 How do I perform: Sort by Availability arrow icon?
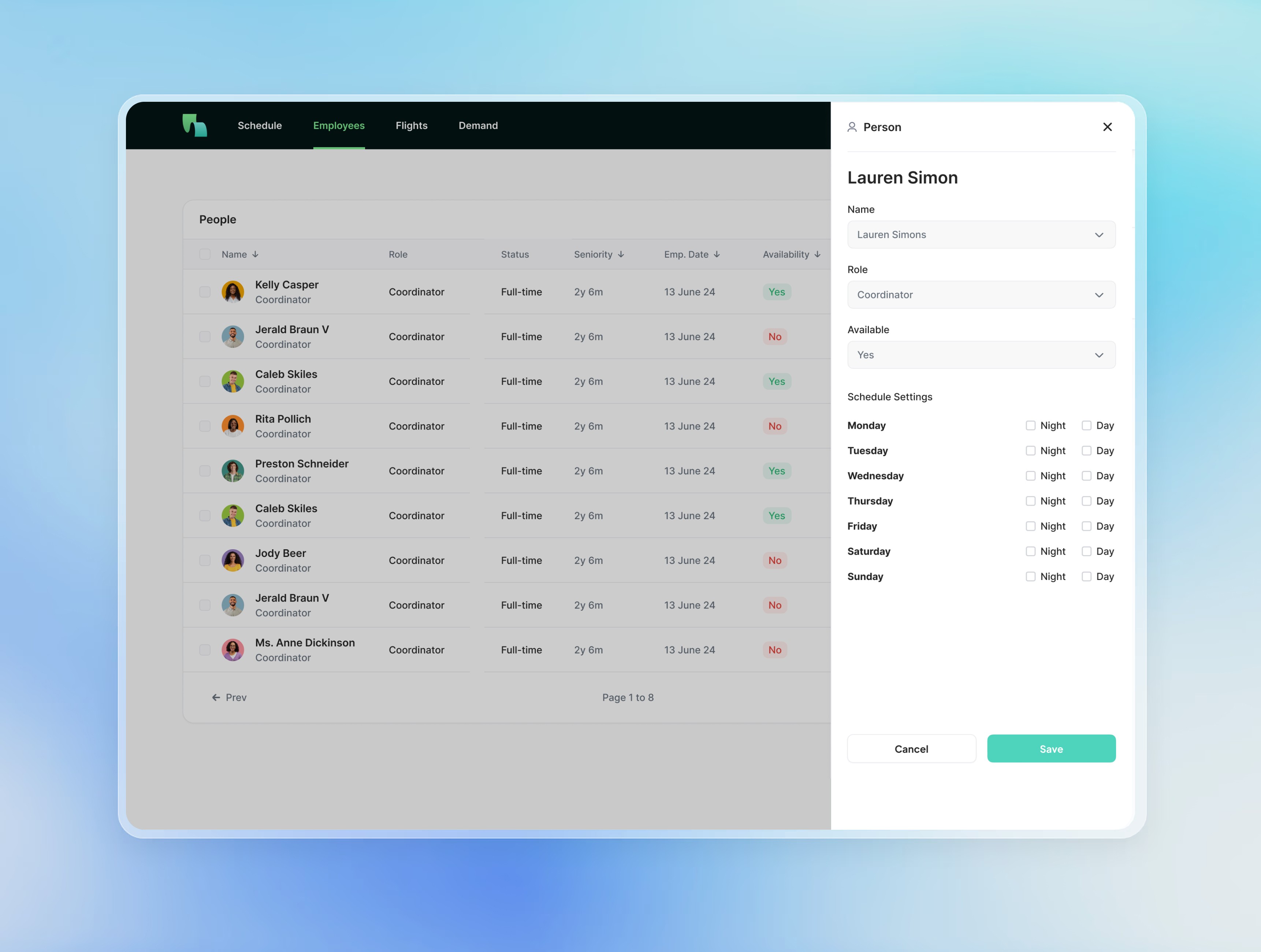coord(818,254)
